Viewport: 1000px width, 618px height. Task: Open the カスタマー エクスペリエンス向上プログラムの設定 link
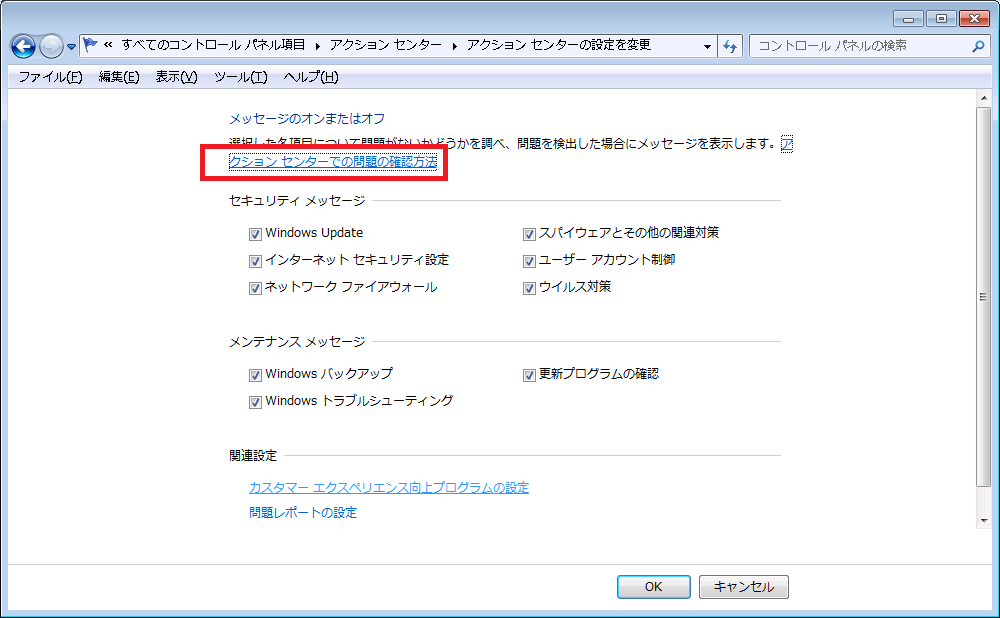coord(388,488)
